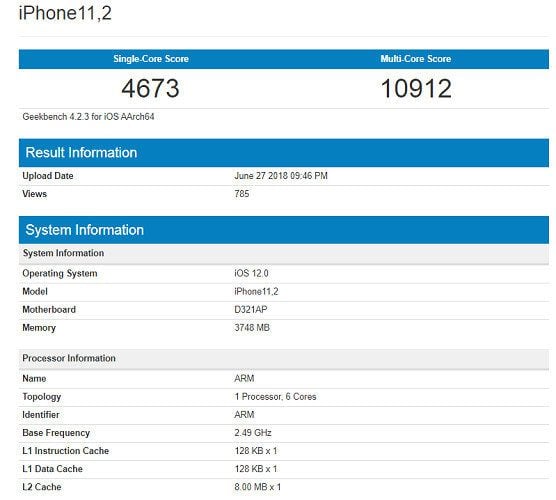
Task: Select Geekbench 4.2.3 for iOS AArch64 text
Action: pos(88,117)
